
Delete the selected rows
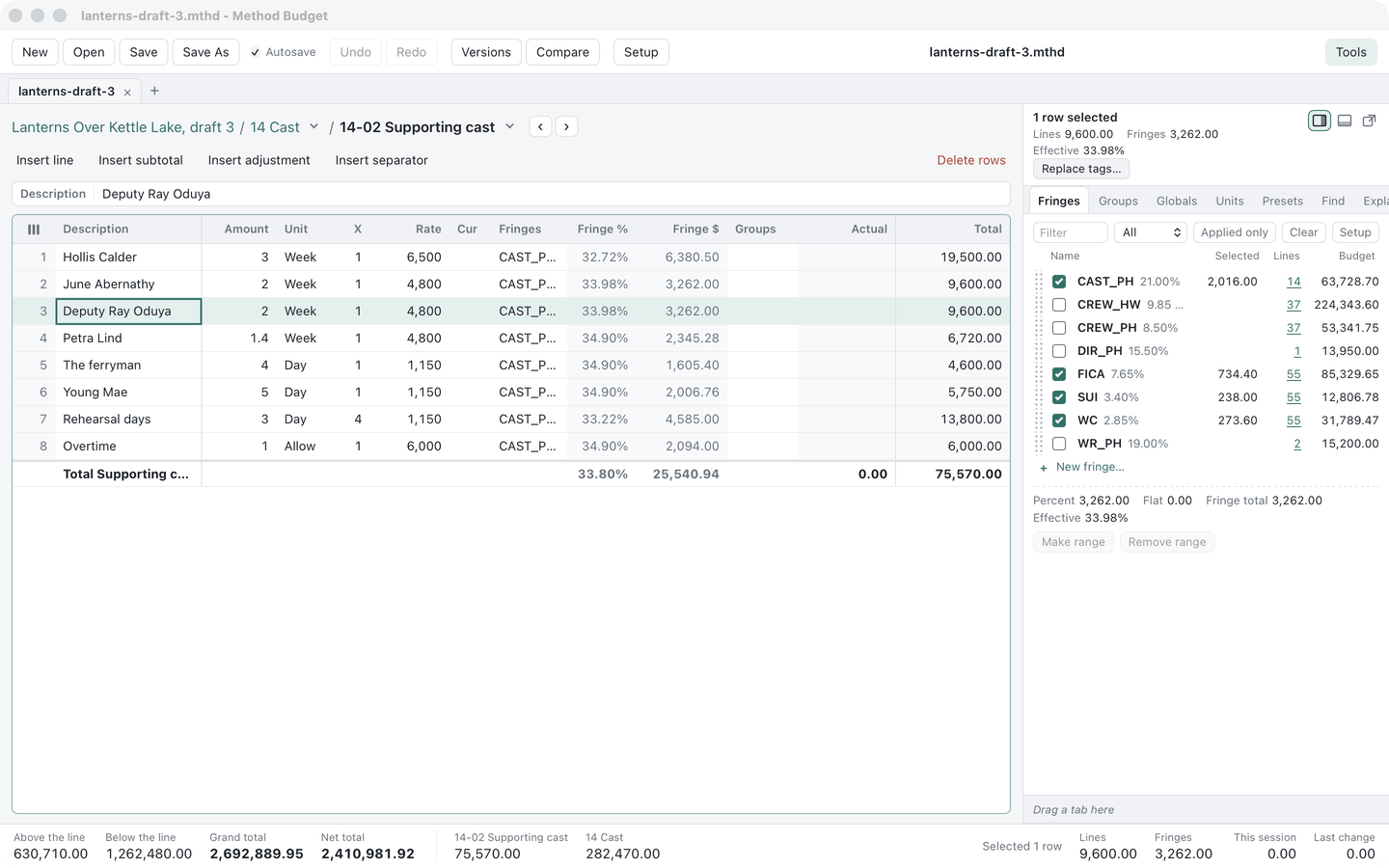tap(971, 160)
